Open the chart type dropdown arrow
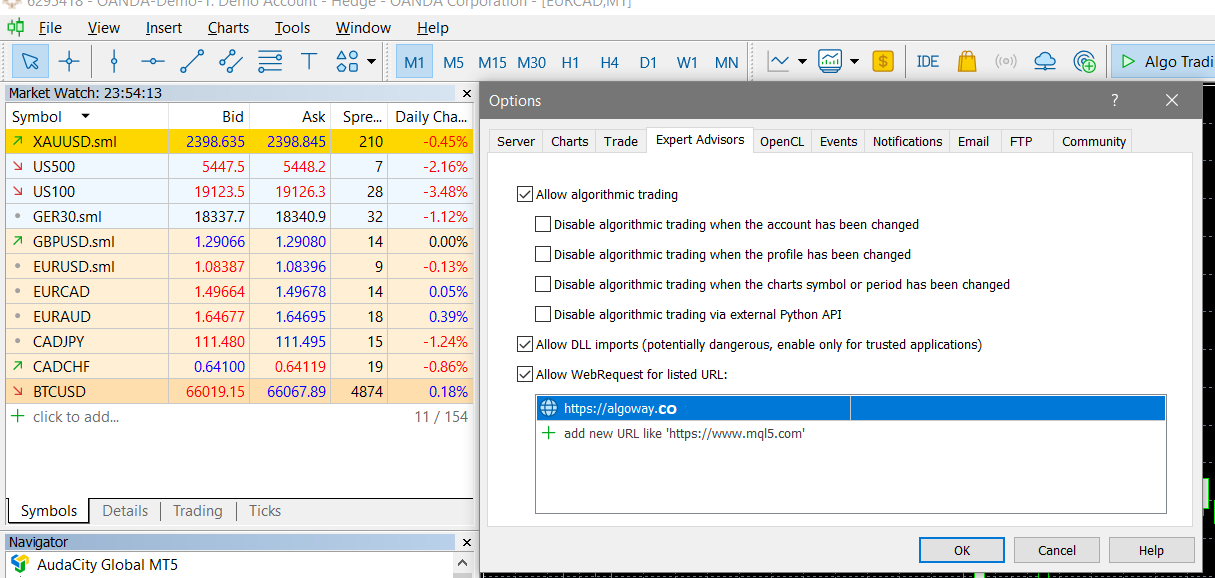This screenshot has height=578, width=1215. point(802,62)
